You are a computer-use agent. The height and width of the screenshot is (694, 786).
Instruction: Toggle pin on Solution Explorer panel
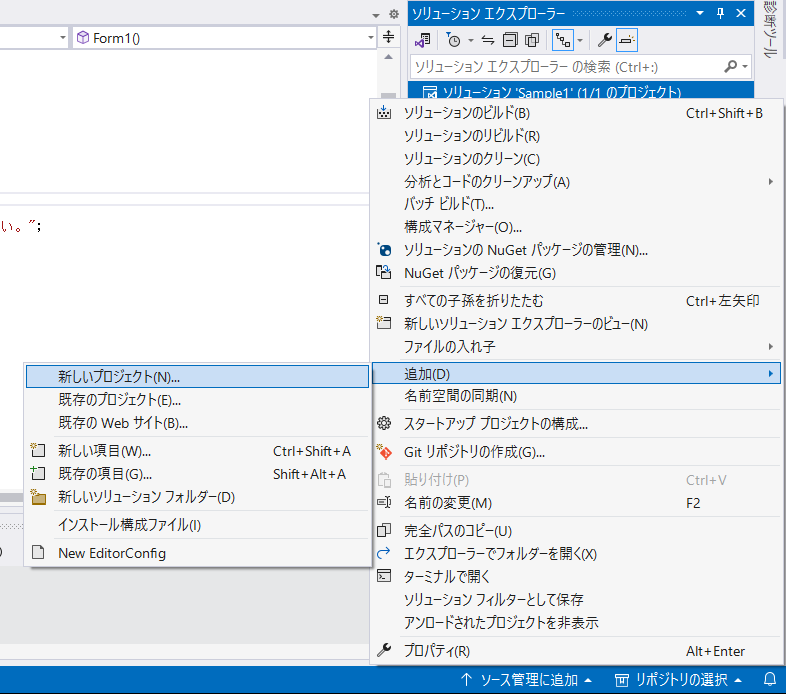[720, 13]
